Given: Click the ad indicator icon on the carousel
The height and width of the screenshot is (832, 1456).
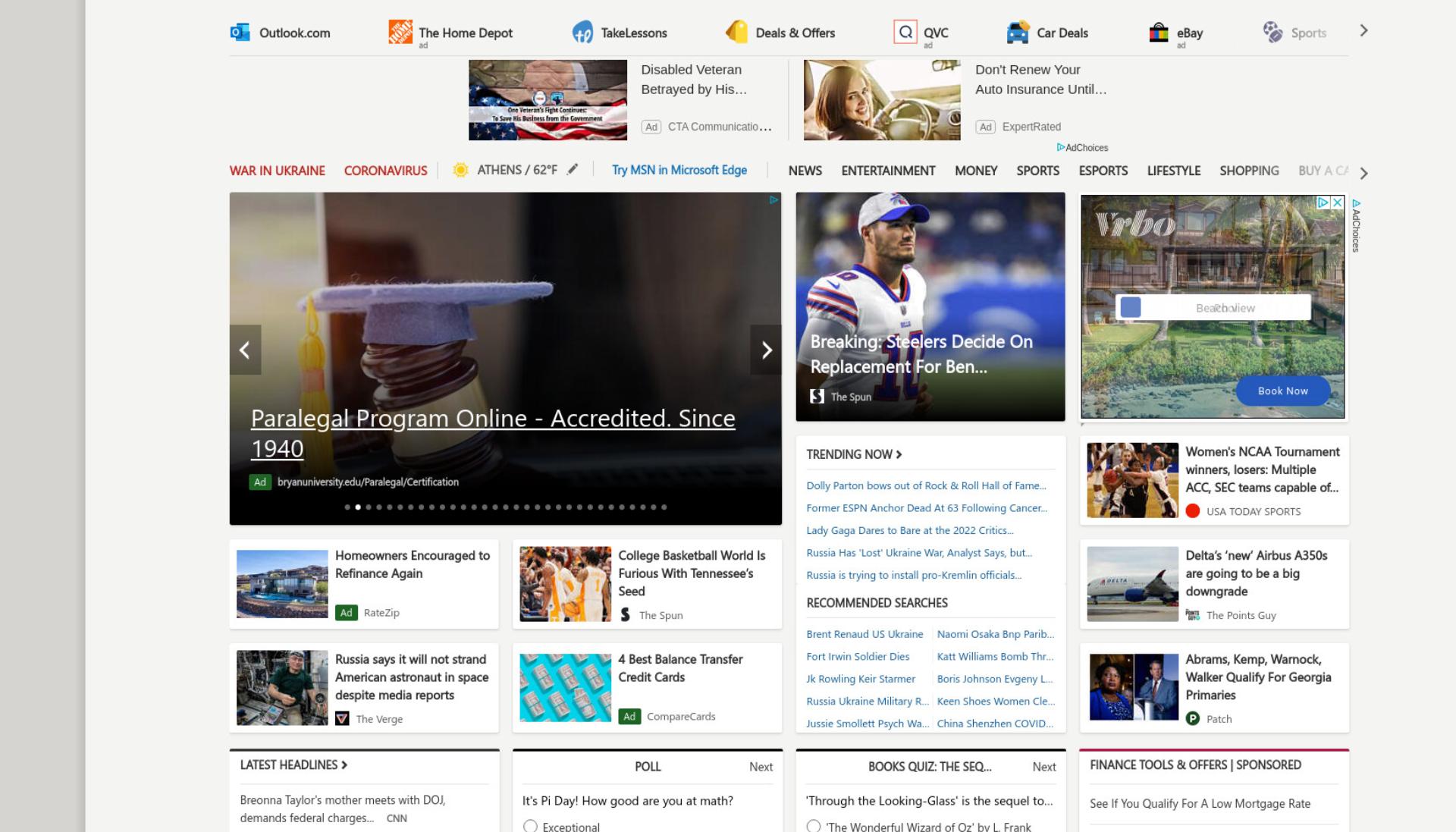Looking at the screenshot, I should (773, 200).
